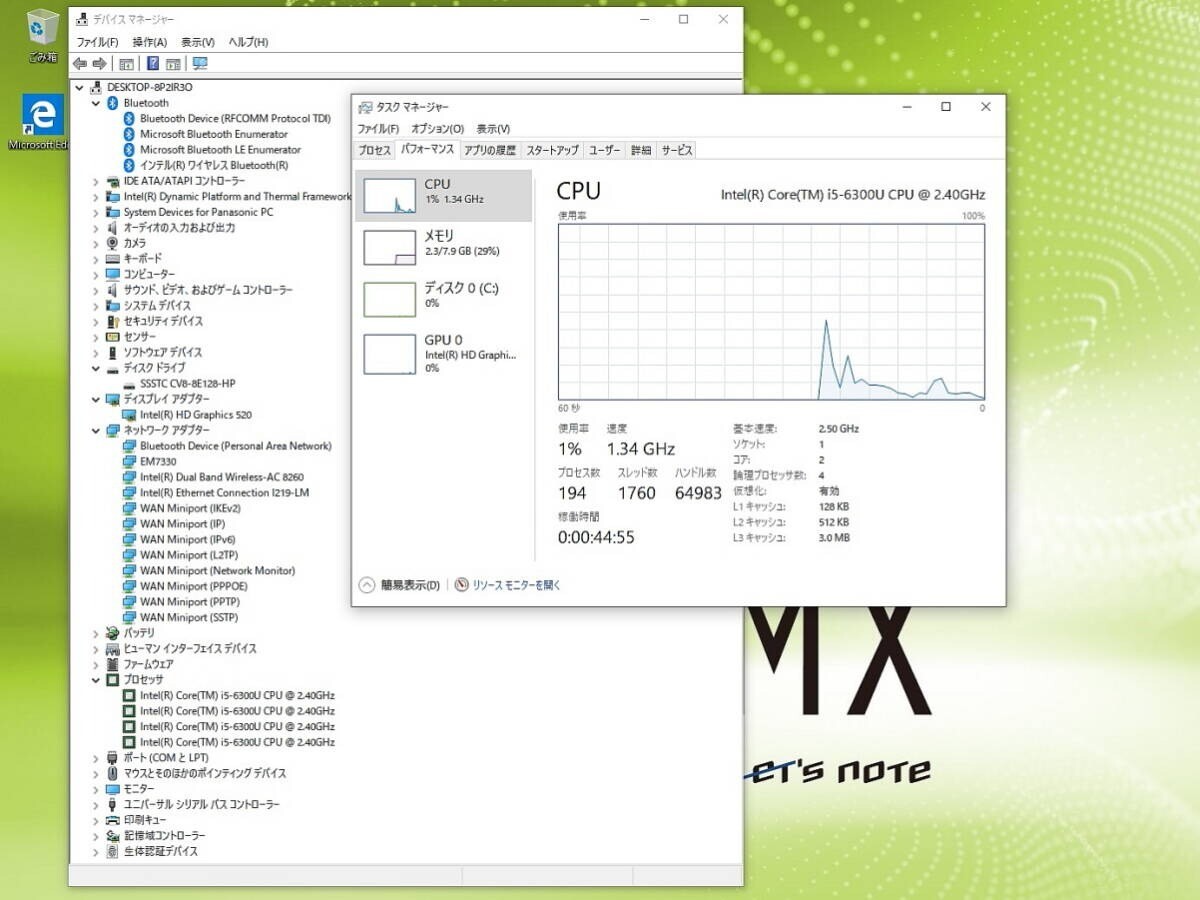Click the printer icon beside 印刷キュー
This screenshot has width=1200, height=900.
(113, 820)
